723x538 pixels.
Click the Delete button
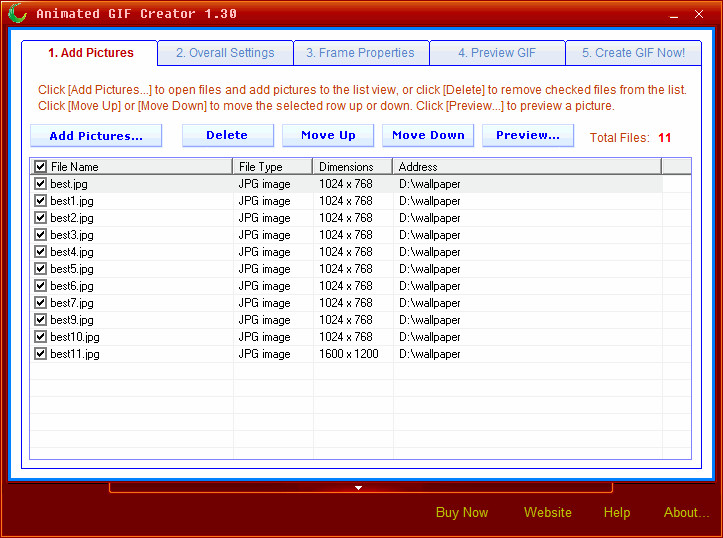228,136
